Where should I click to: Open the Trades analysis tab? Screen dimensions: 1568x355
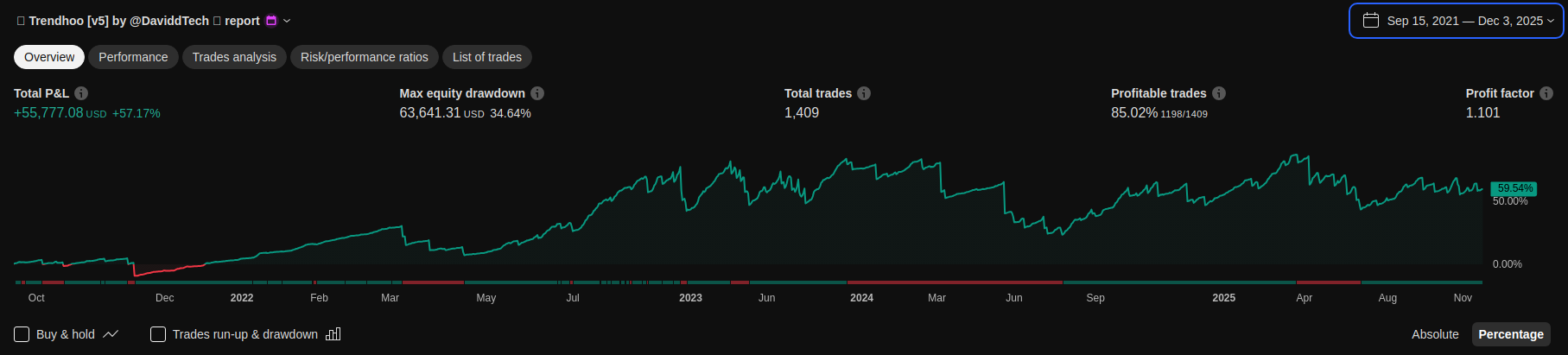(x=234, y=57)
